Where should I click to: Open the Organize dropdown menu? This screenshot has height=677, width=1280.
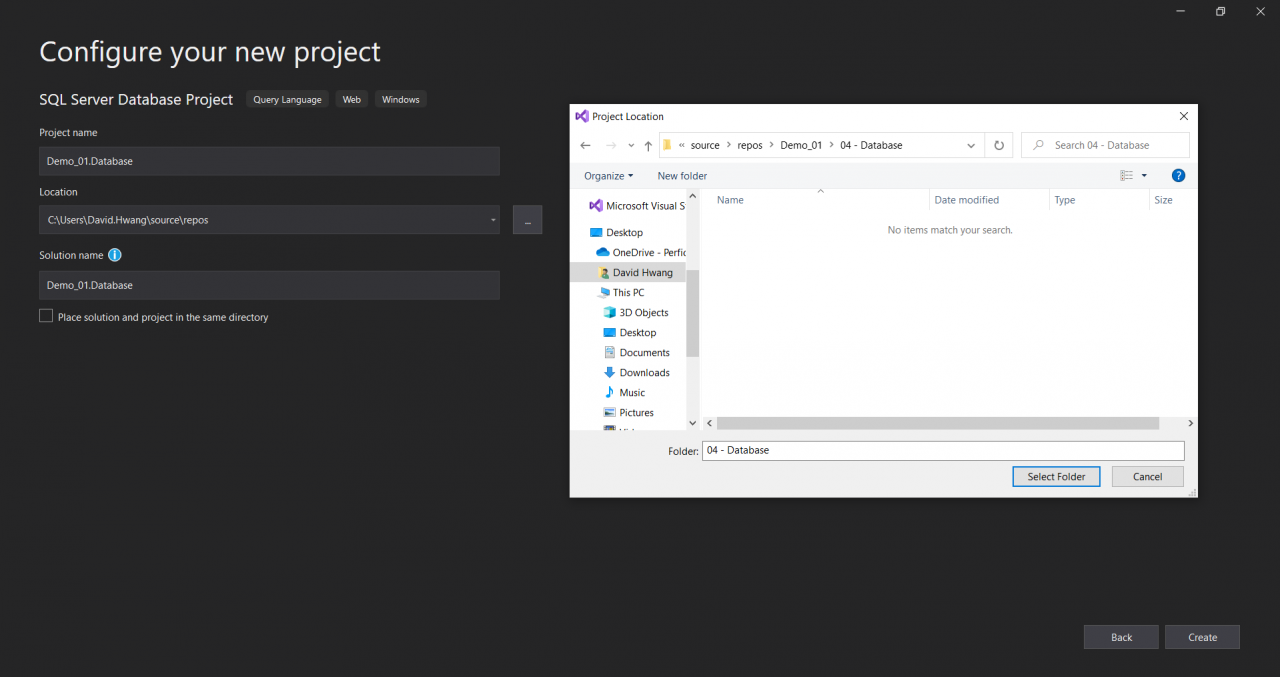pyautogui.click(x=608, y=176)
